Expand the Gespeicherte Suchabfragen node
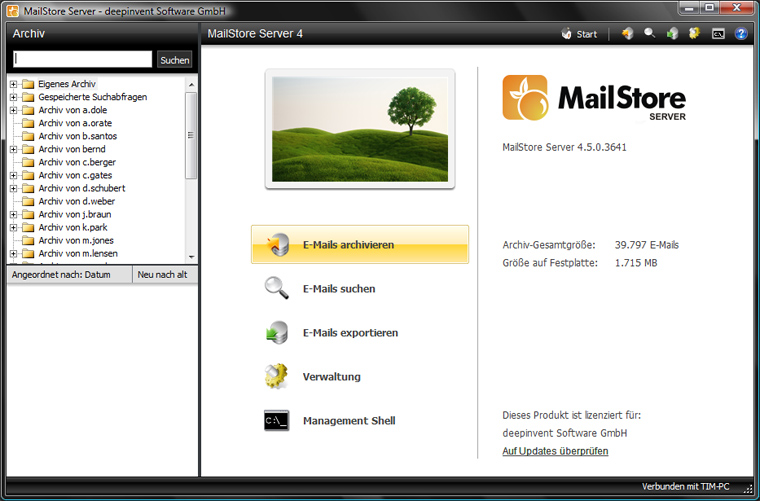760x501 pixels. click(13, 97)
